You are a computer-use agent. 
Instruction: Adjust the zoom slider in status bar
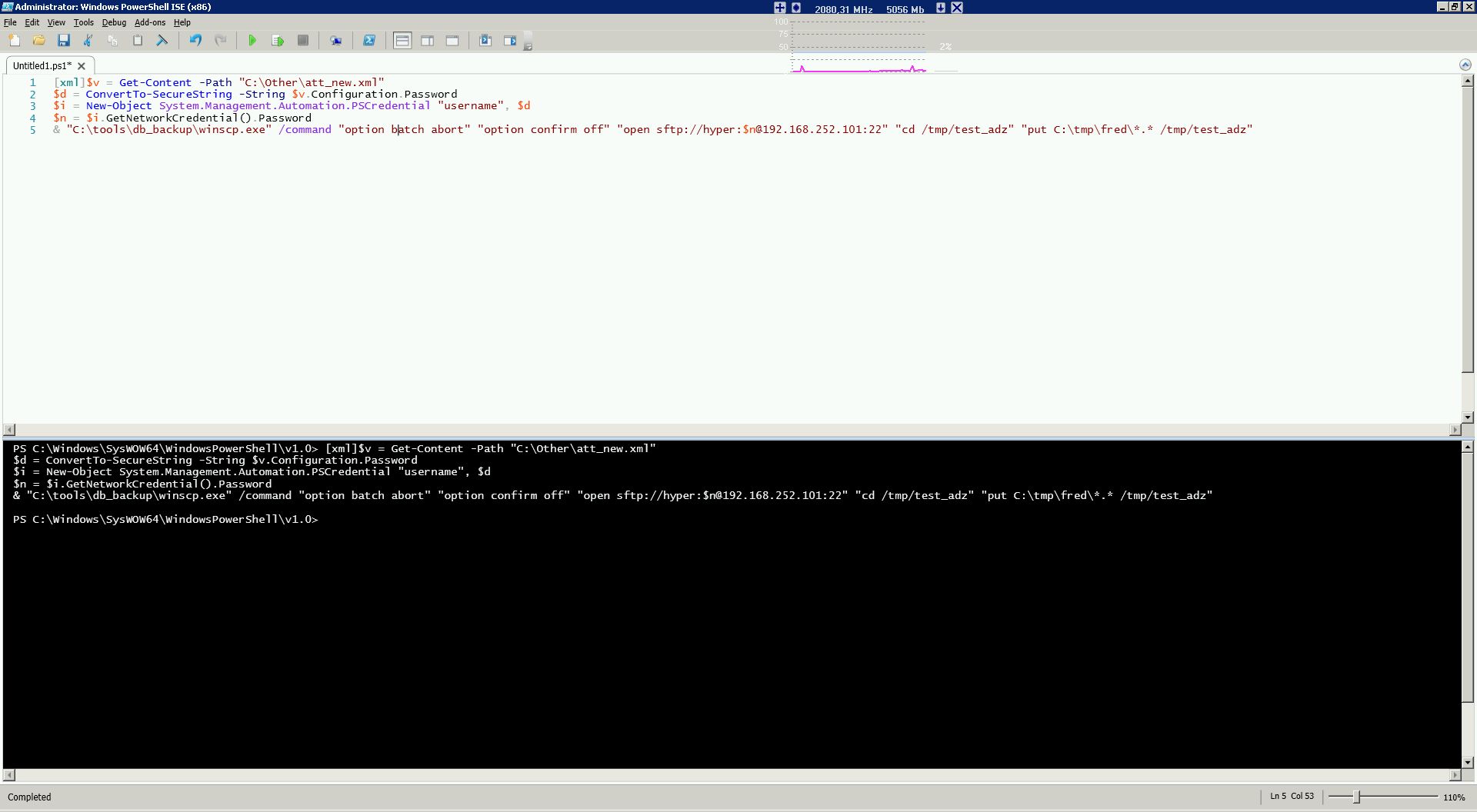(x=1357, y=797)
